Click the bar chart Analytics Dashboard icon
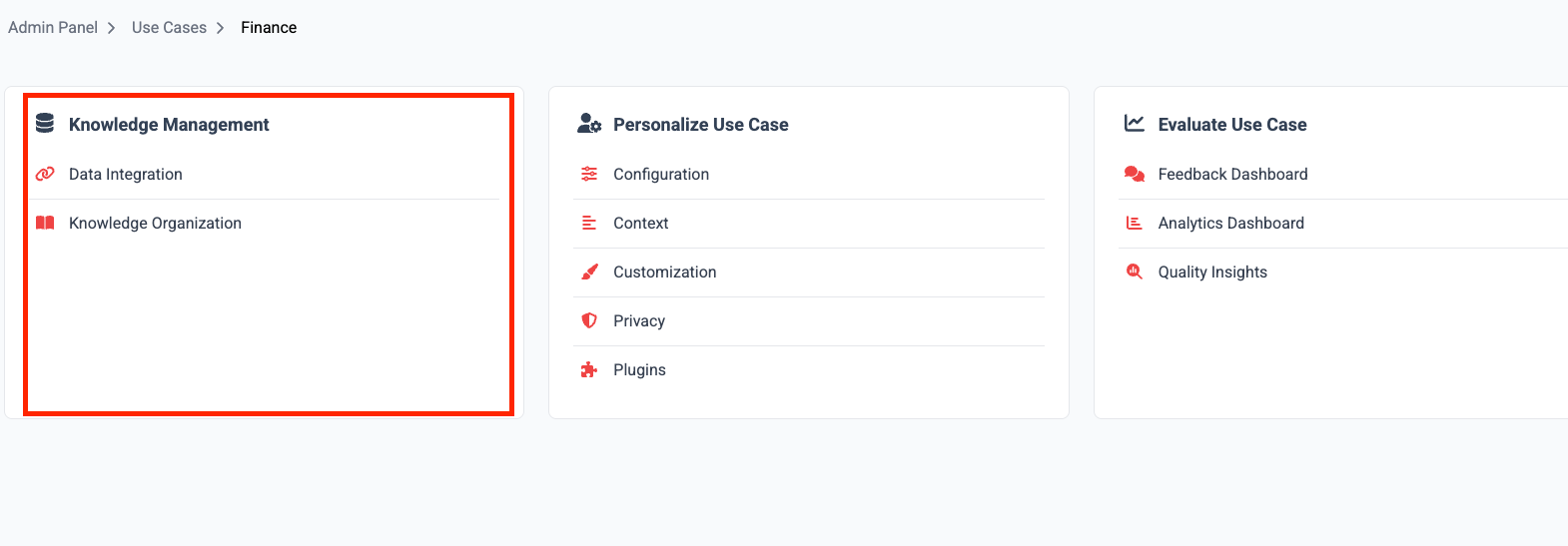Image resolution: width=1568 pixels, height=546 pixels. [1134, 223]
